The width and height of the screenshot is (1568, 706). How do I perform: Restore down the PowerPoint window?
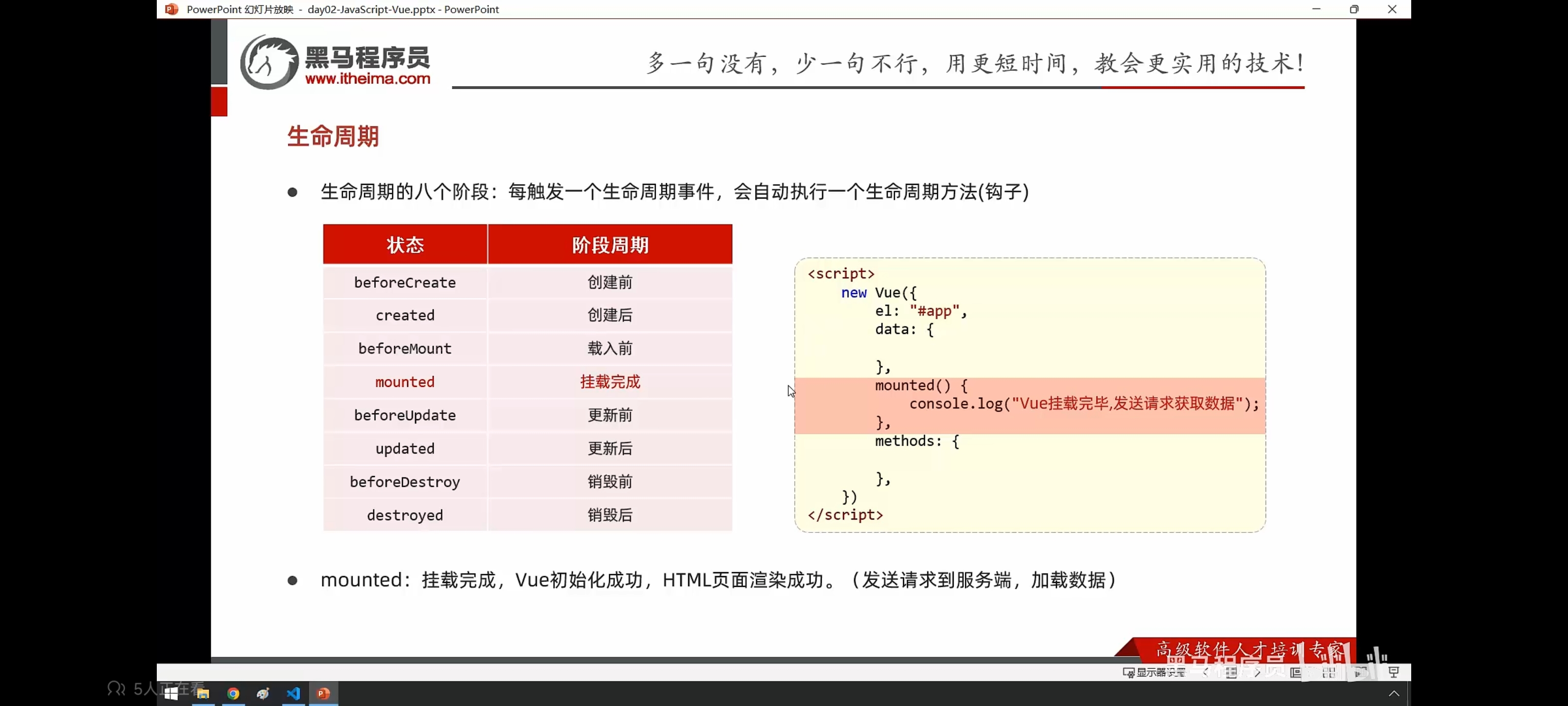coord(1354,9)
